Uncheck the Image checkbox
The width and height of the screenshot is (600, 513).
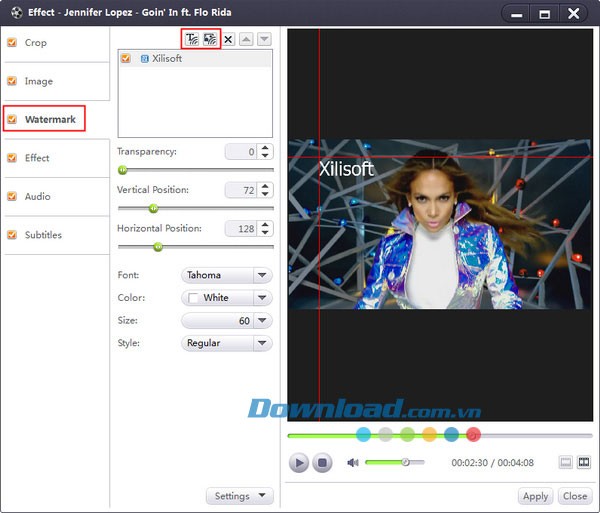click(x=12, y=81)
